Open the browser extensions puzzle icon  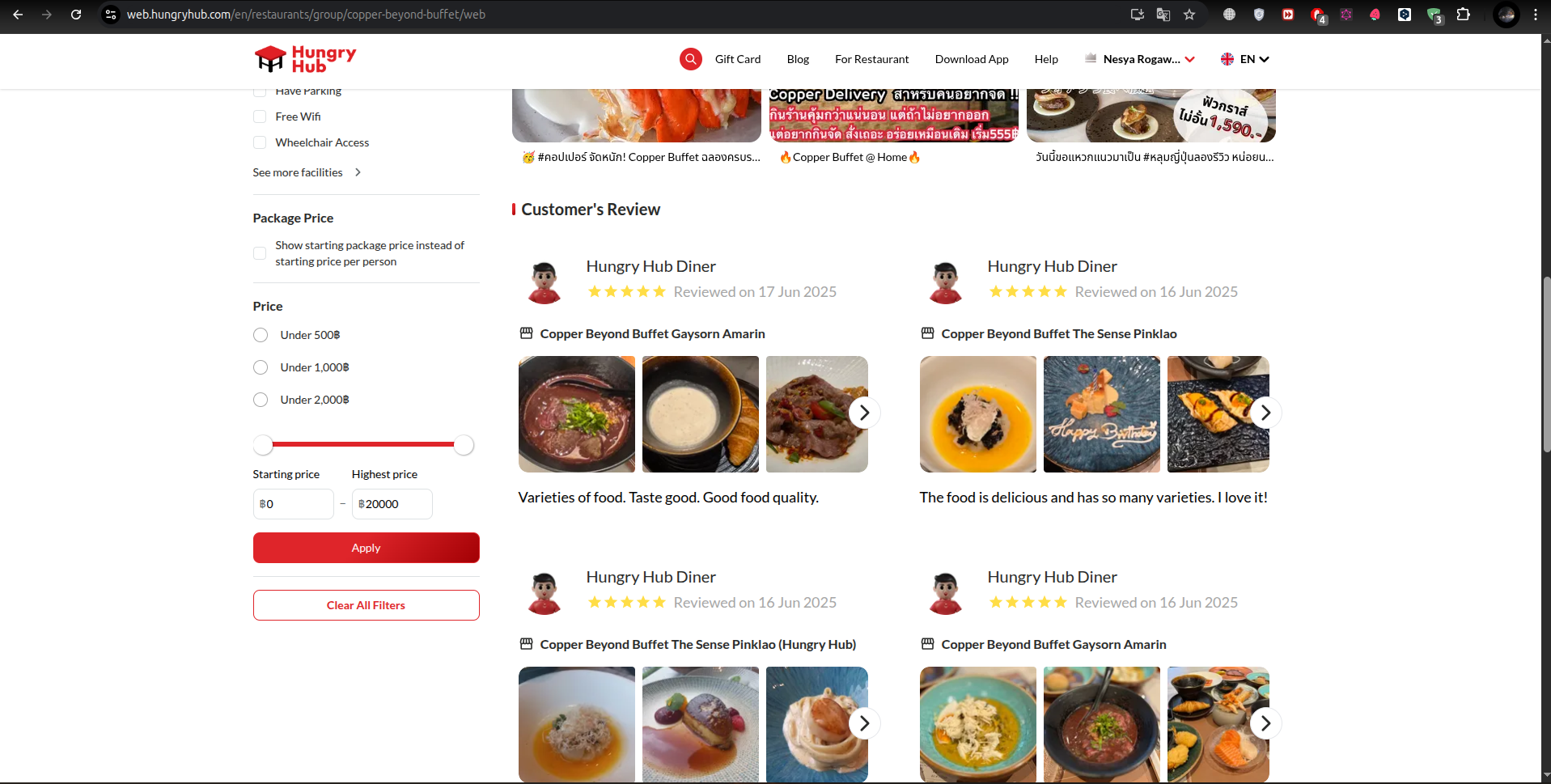click(x=1463, y=15)
